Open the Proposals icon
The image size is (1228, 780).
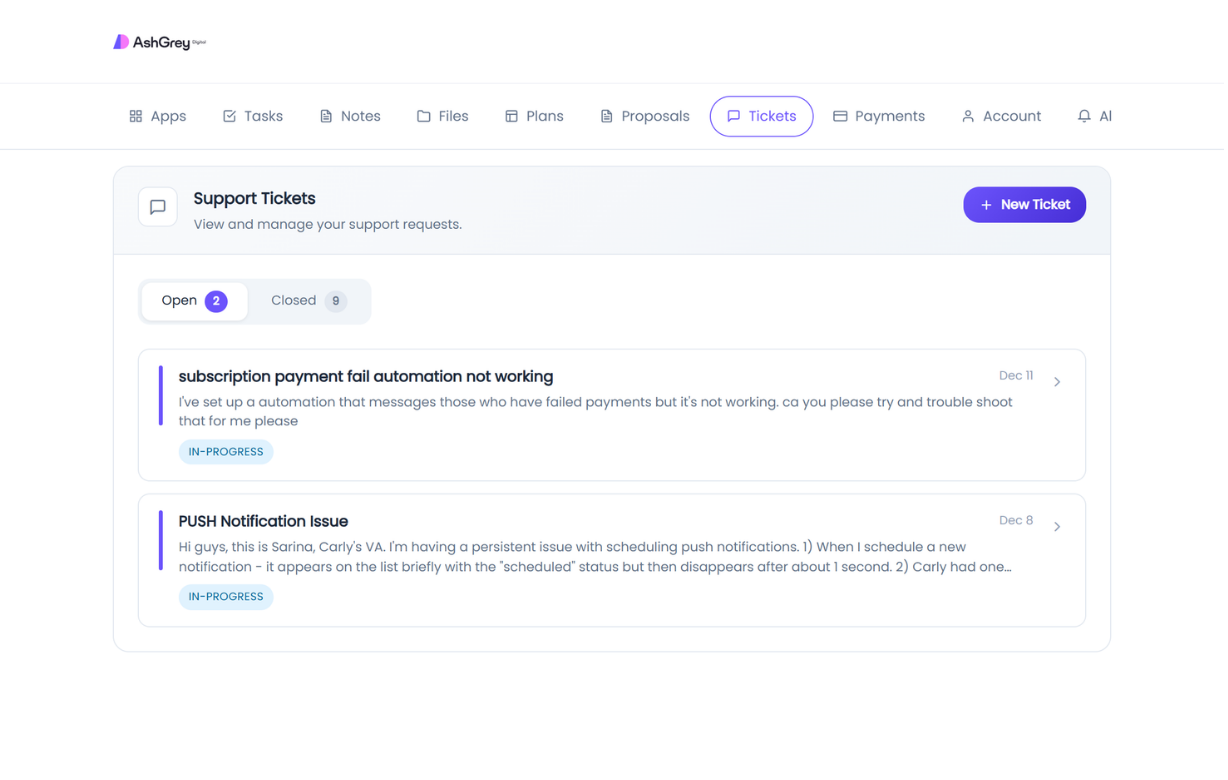606,115
